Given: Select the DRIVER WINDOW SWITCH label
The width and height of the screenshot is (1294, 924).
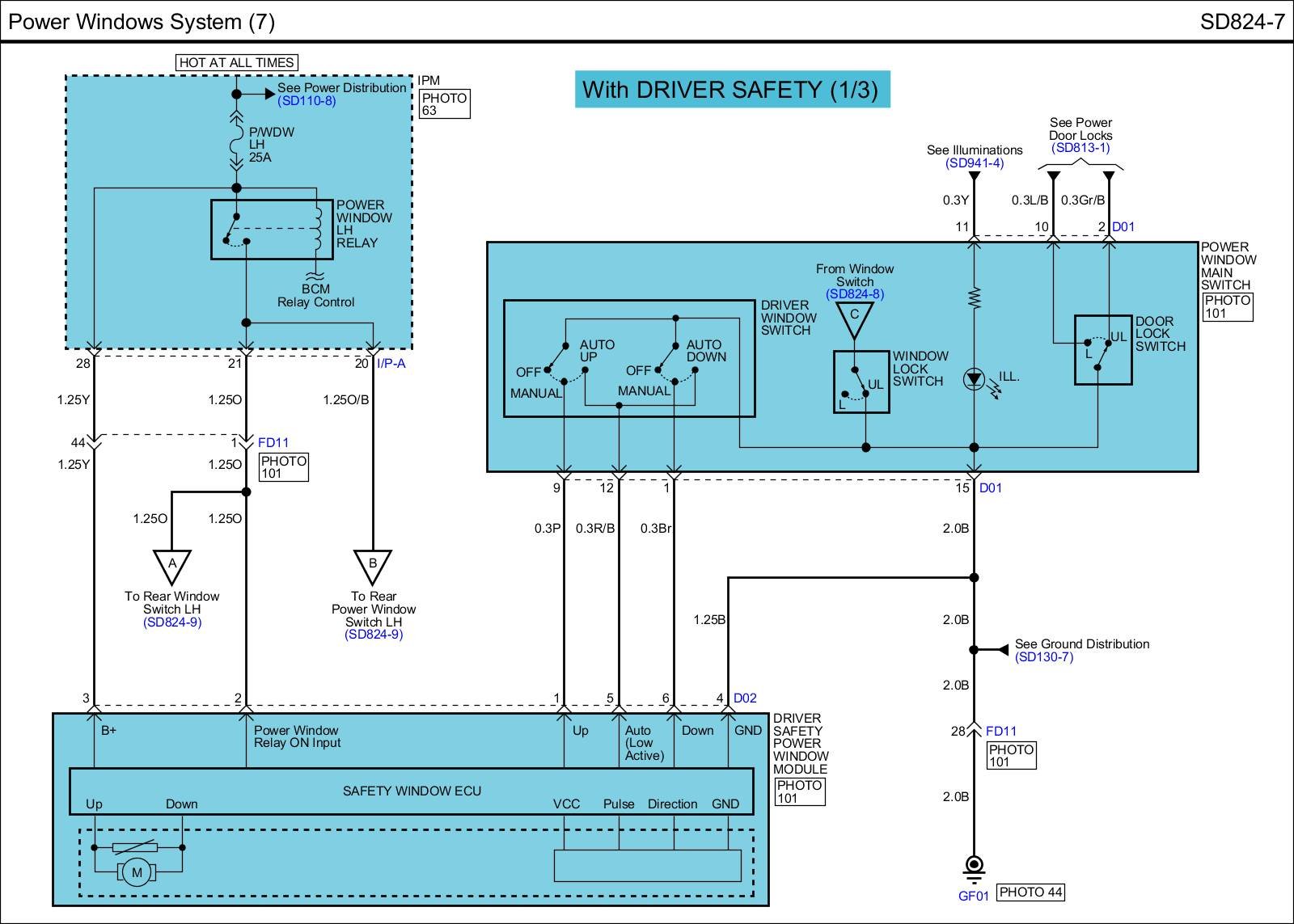Looking at the screenshot, I should [789, 318].
